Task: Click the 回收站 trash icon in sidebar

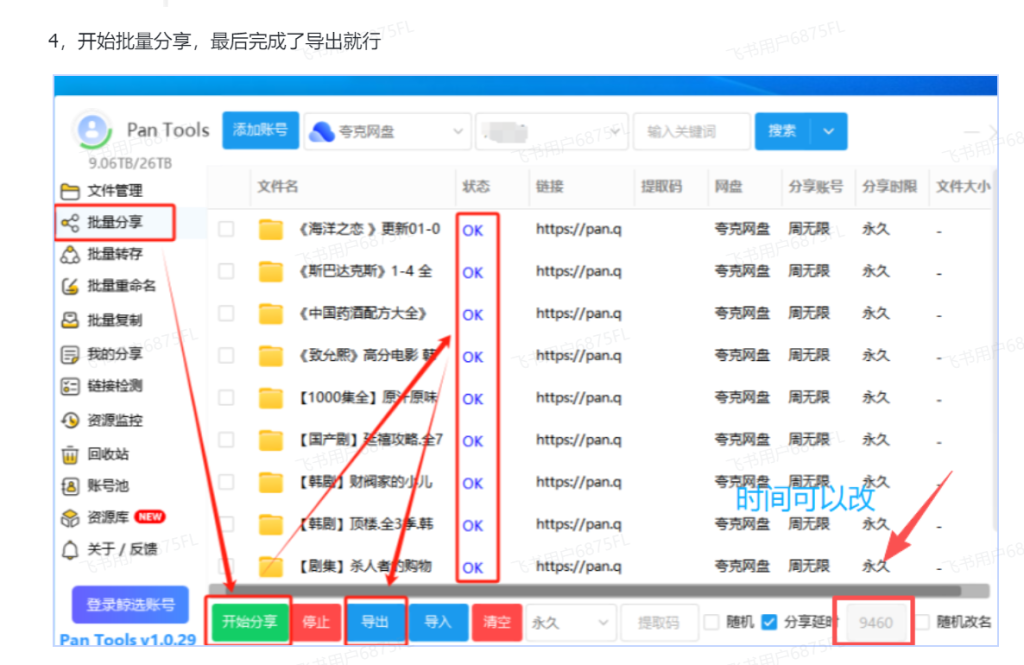Action: 70,454
